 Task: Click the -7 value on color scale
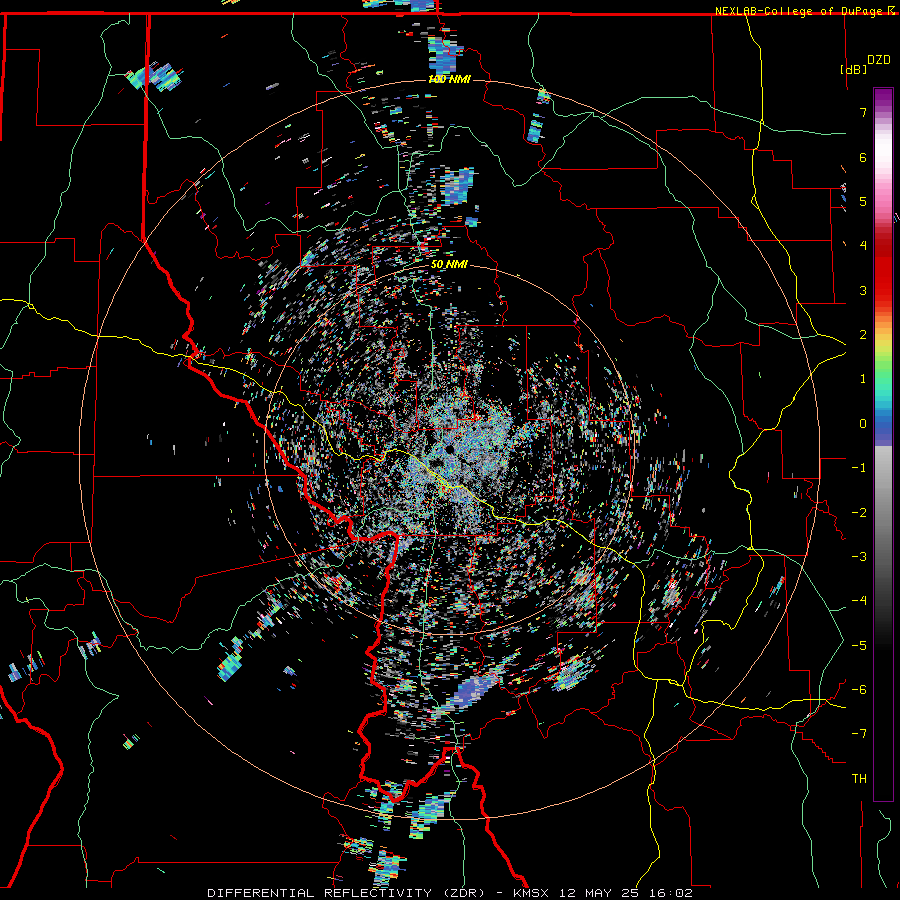coord(859,734)
